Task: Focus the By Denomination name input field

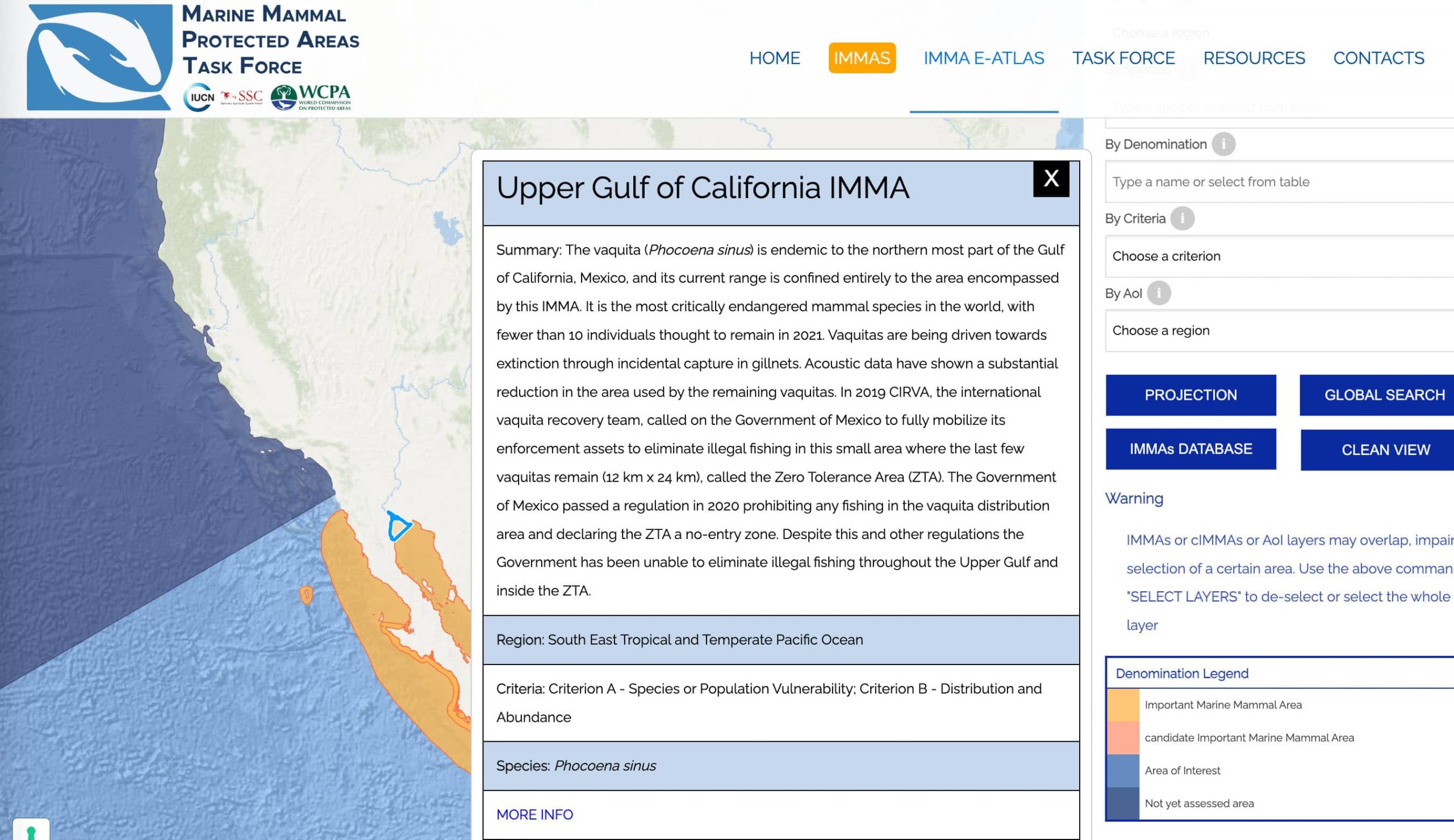Action: tap(1279, 182)
